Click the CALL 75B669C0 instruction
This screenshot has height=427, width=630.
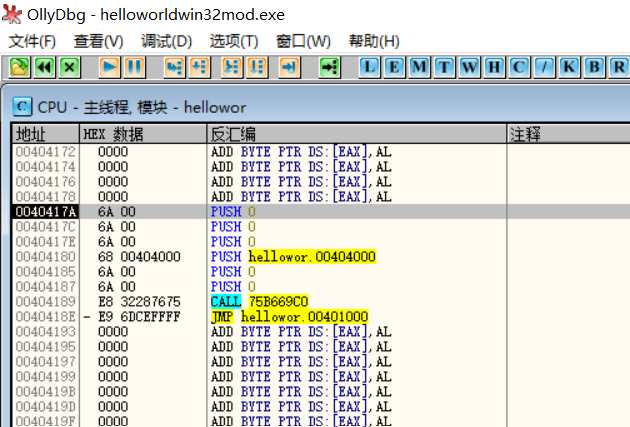(x=260, y=302)
